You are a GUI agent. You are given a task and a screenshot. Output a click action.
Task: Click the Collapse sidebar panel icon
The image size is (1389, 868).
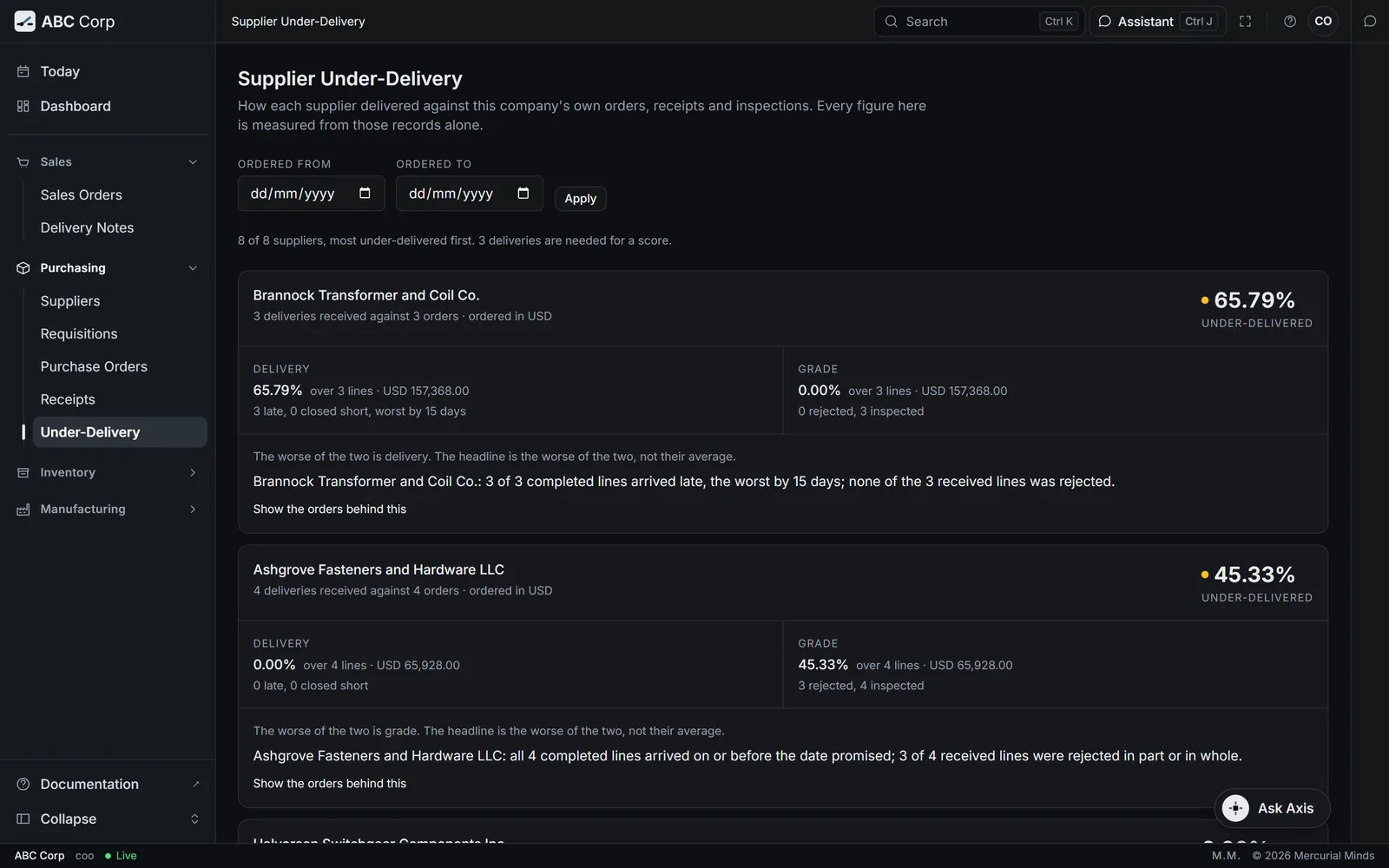click(x=23, y=819)
